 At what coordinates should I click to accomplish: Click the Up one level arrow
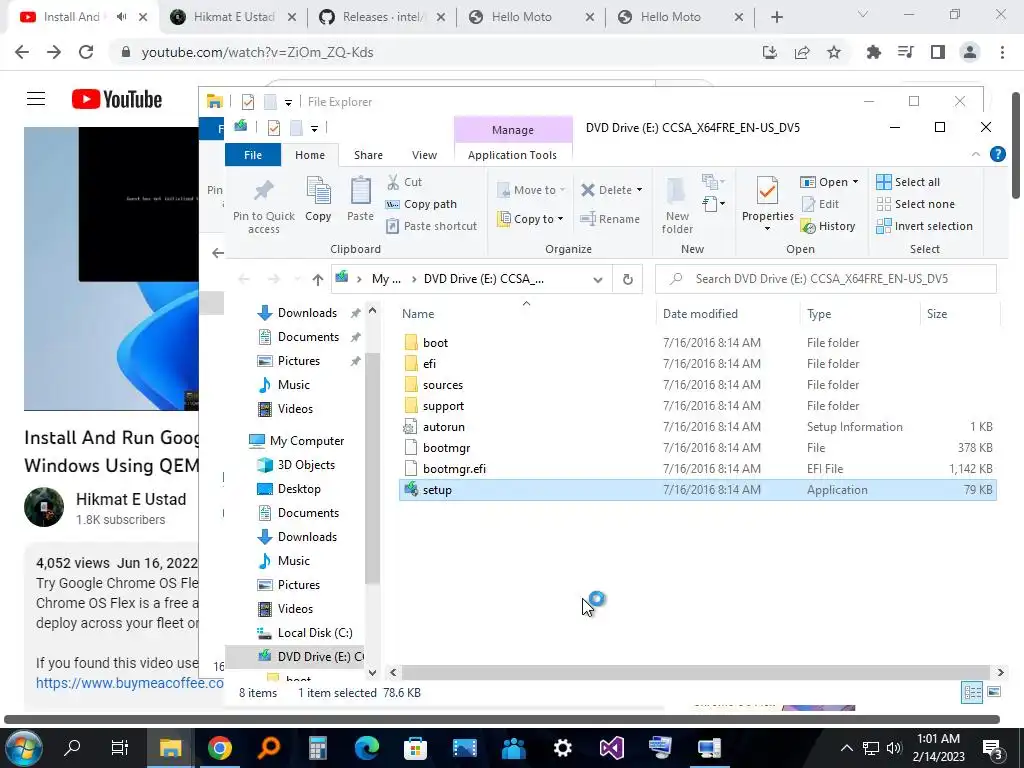pos(317,280)
